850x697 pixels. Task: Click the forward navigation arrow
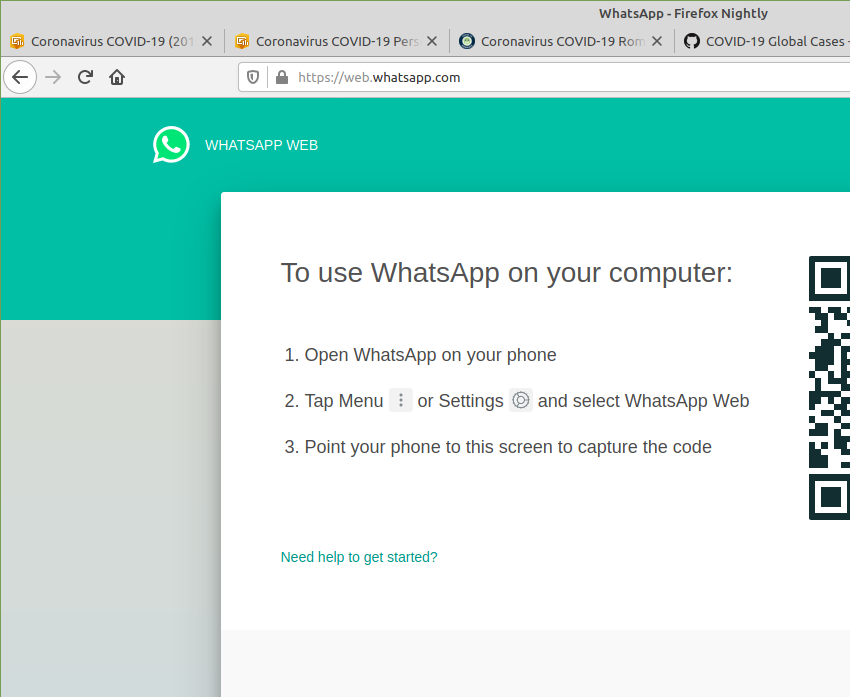coord(52,77)
